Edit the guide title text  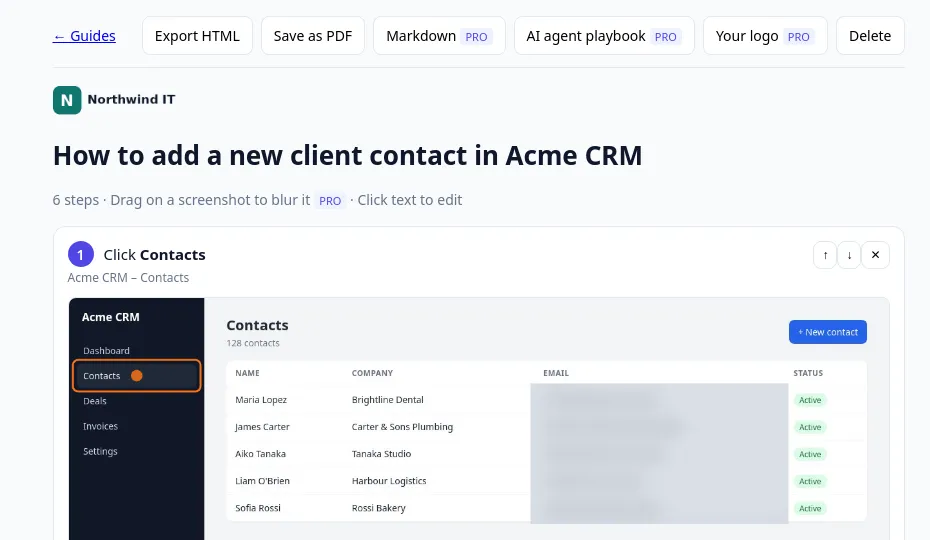348,155
